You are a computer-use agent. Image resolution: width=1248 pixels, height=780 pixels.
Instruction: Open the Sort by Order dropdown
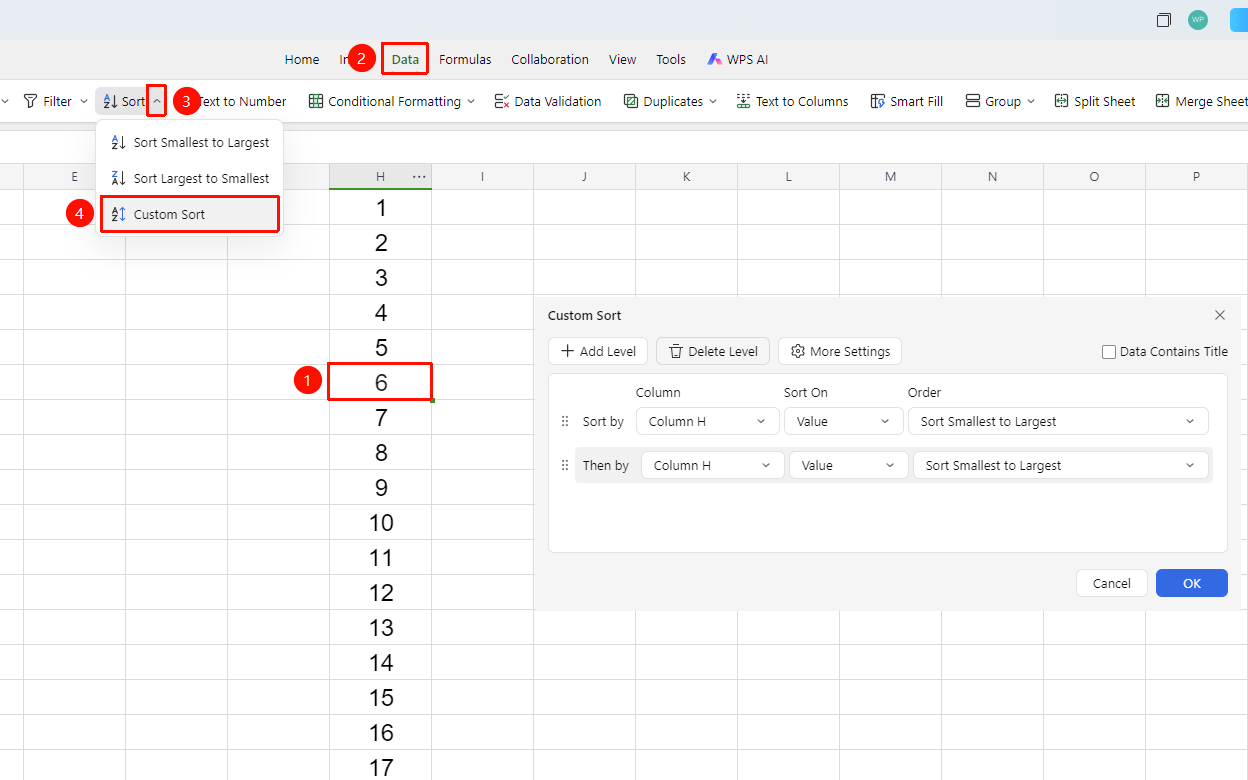tap(1058, 421)
